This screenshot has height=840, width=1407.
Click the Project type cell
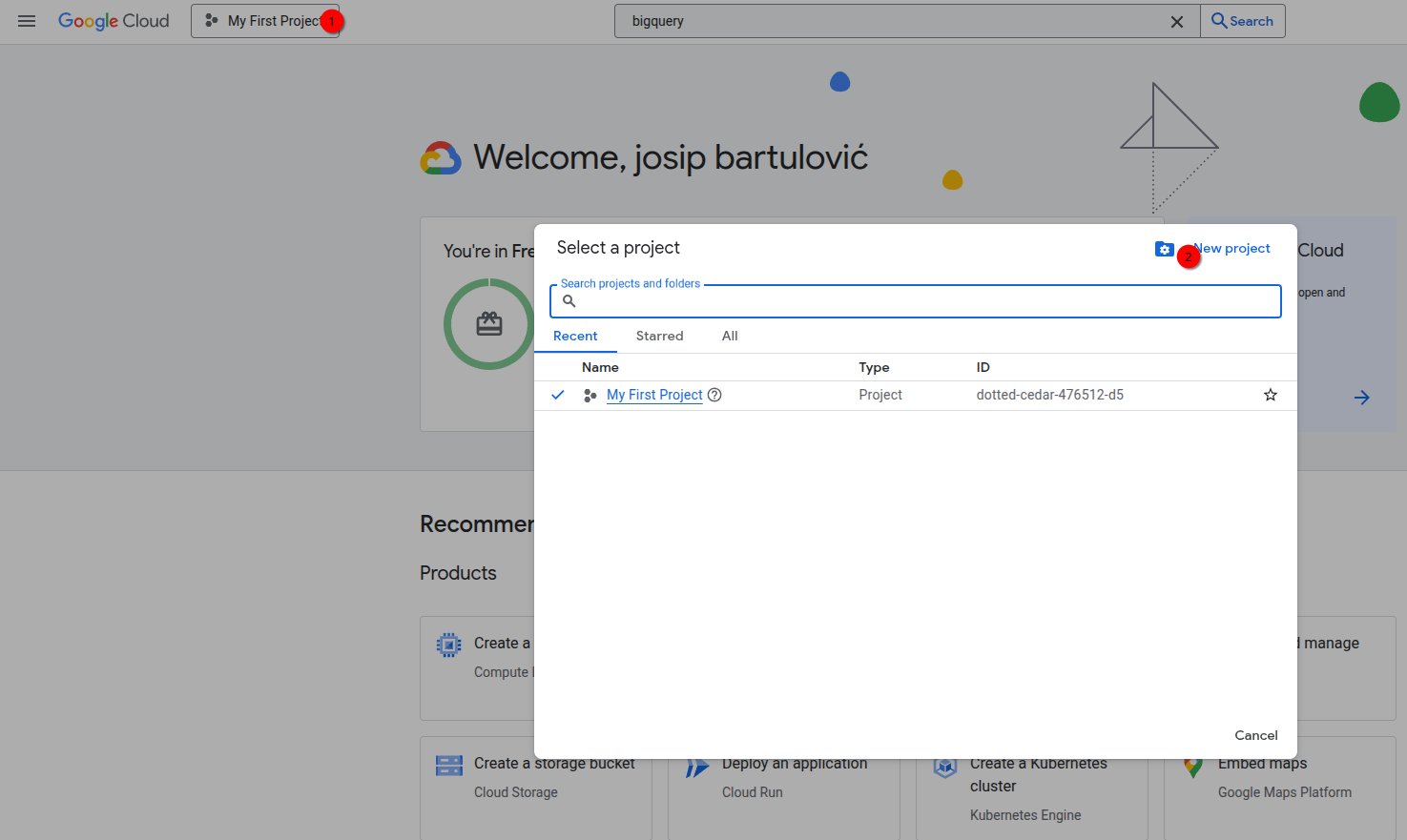[x=880, y=395]
